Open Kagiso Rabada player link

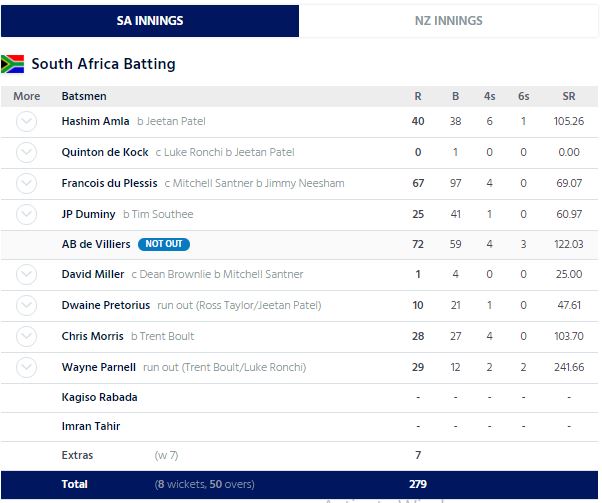pyautogui.click(x=99, y=397)
